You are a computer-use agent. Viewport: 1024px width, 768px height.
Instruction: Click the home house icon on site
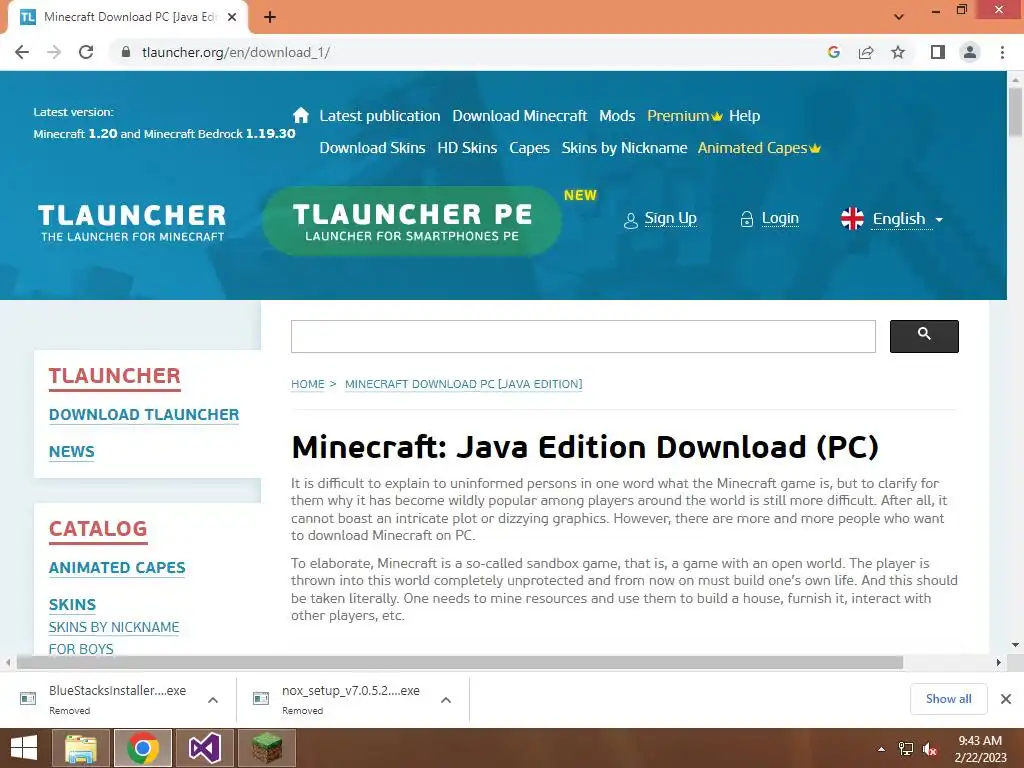pyautogui.click(x=300, y=116)
